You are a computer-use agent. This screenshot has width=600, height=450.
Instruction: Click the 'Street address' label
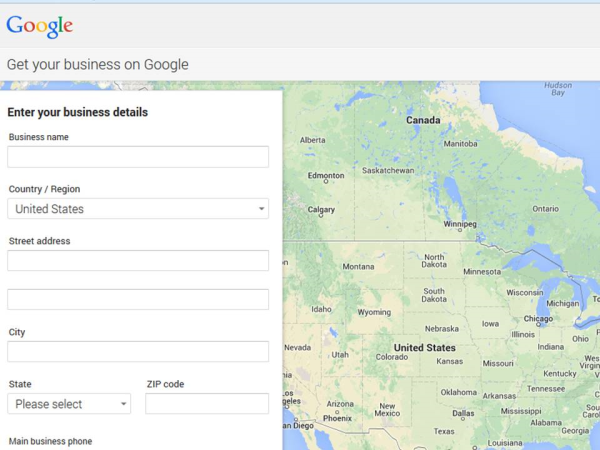pos(39,241)
